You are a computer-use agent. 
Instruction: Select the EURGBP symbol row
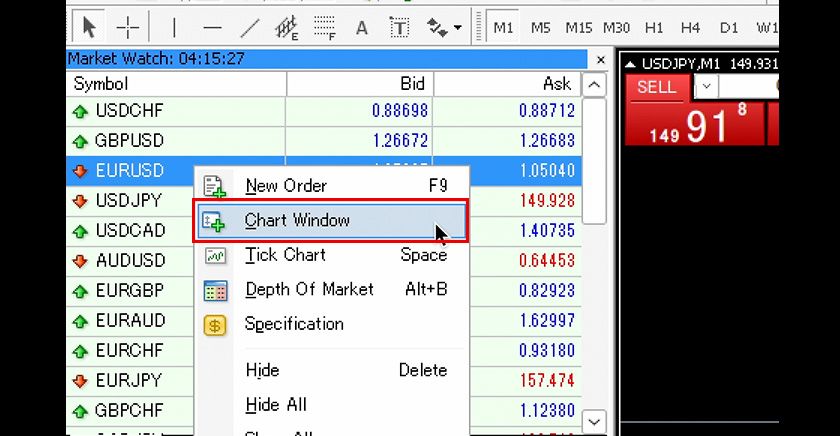click(x=130, y=290)
